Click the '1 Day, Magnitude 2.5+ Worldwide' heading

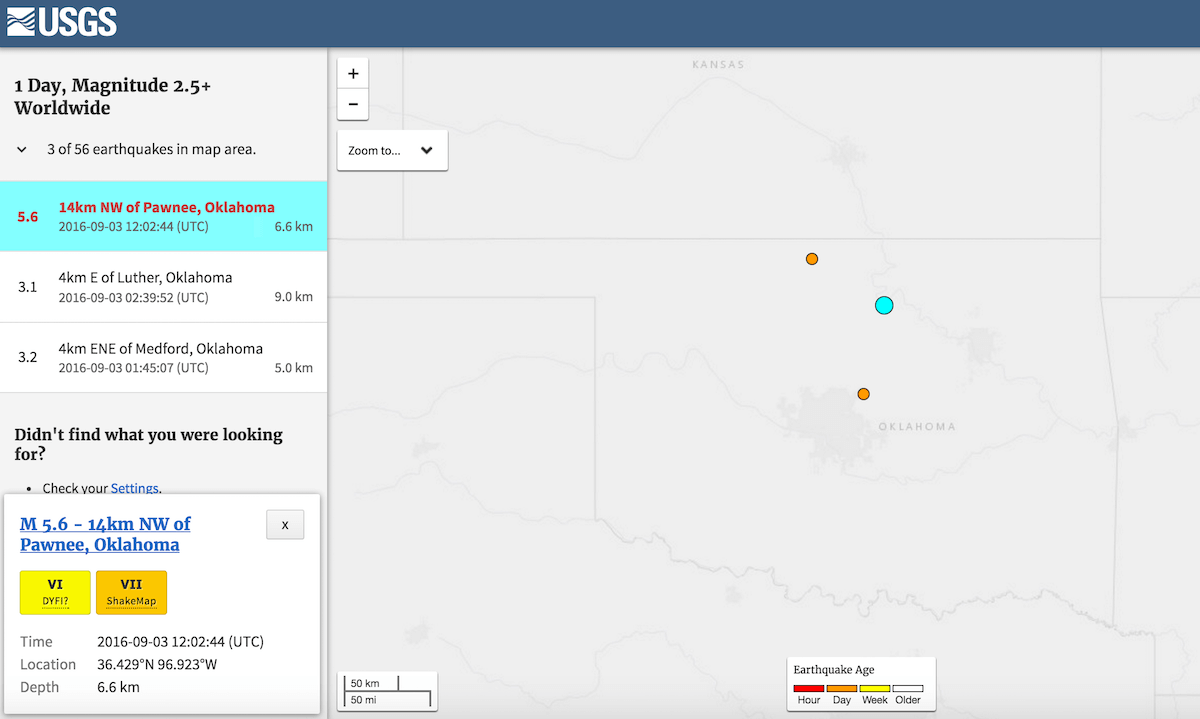click(112, 97)
